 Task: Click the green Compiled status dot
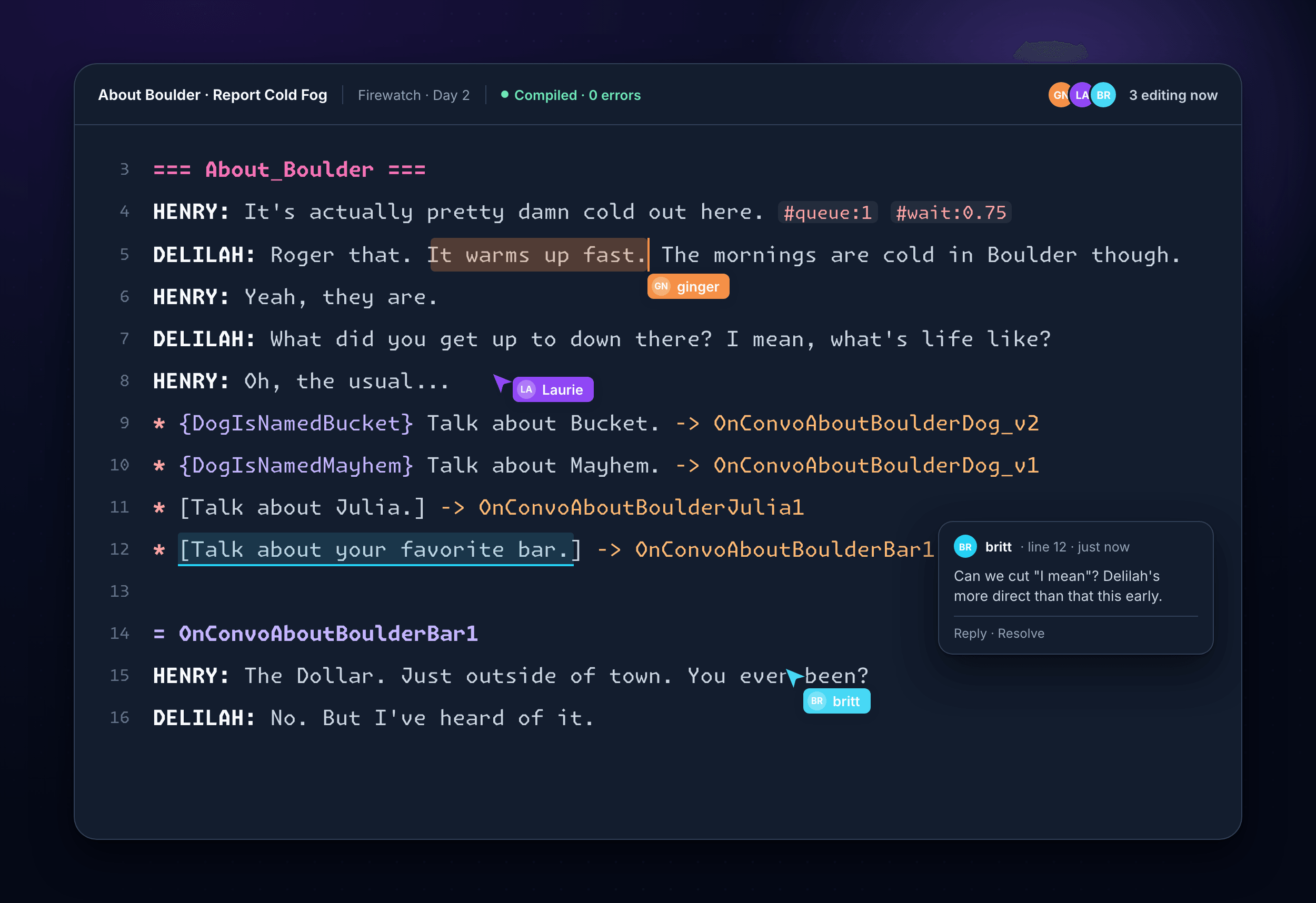click(x=504, y=95)
